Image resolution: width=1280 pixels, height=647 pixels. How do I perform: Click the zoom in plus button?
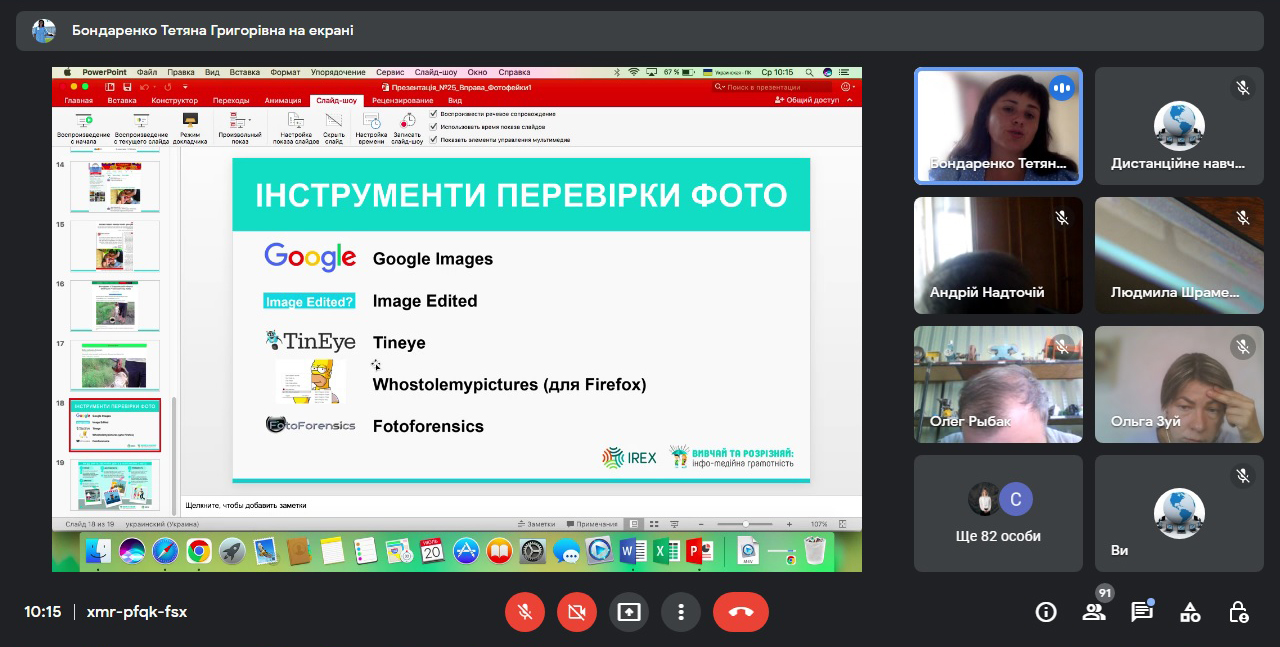pos(789,524)
